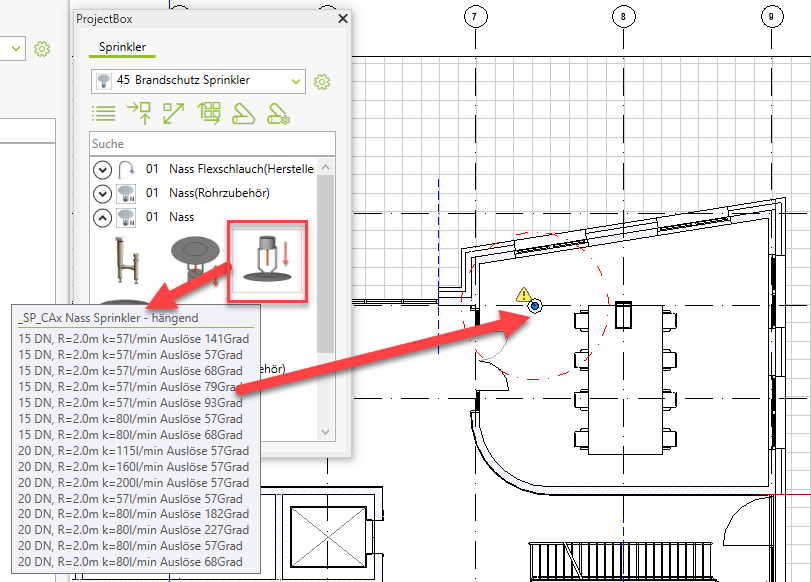Collapse the 01 Nass group
The height and width of the screenshot is (582, 811).
(x=102, y=217)
